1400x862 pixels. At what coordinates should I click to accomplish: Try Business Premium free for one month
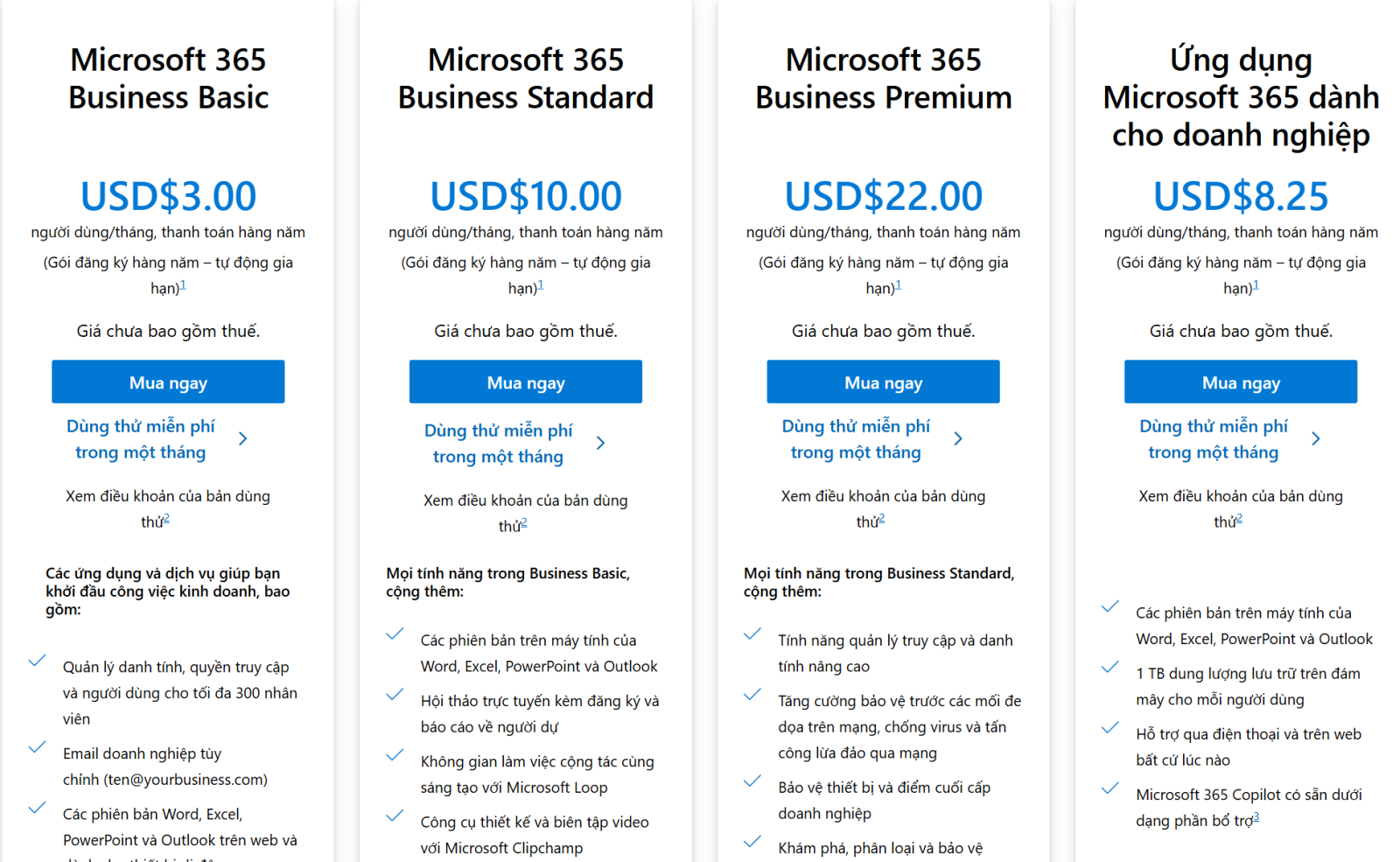[856, 439]
